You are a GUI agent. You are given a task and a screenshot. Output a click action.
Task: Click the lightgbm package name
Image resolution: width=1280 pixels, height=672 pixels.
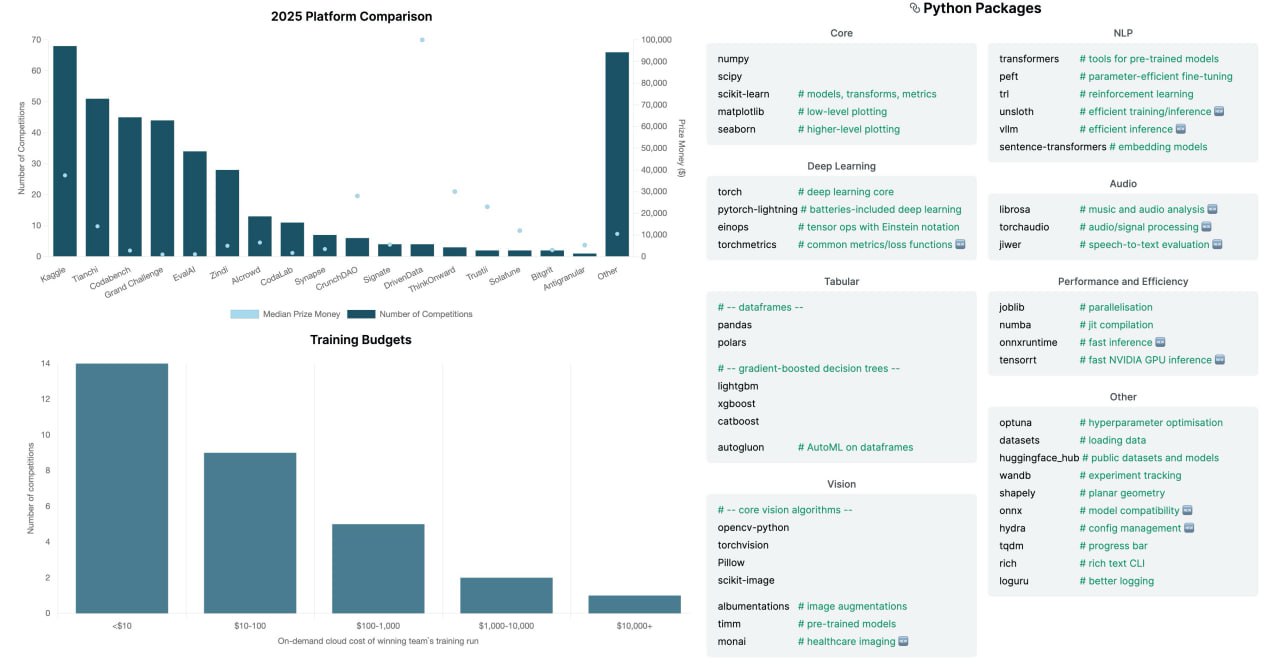point(737,386)
